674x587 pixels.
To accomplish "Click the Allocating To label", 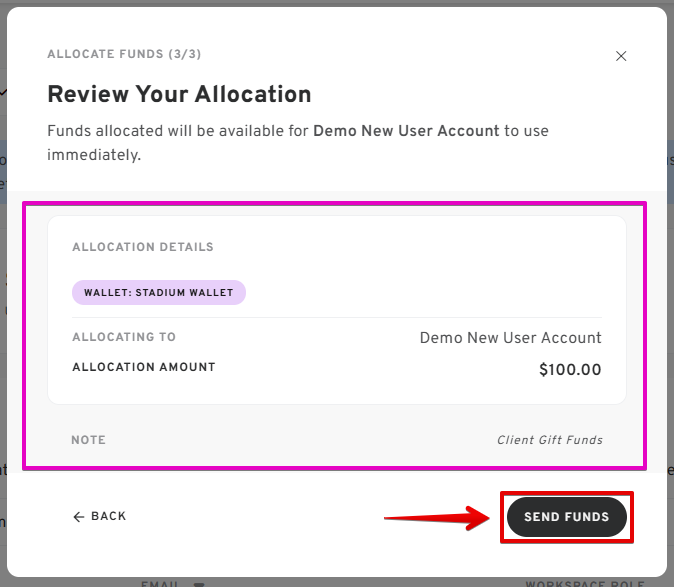I will [x=124, y=337].
